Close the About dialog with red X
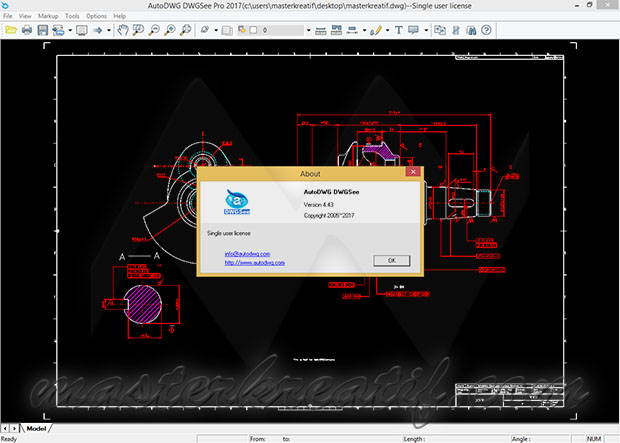The width and height of the screenshot is (620, 443). pos(413,172)
